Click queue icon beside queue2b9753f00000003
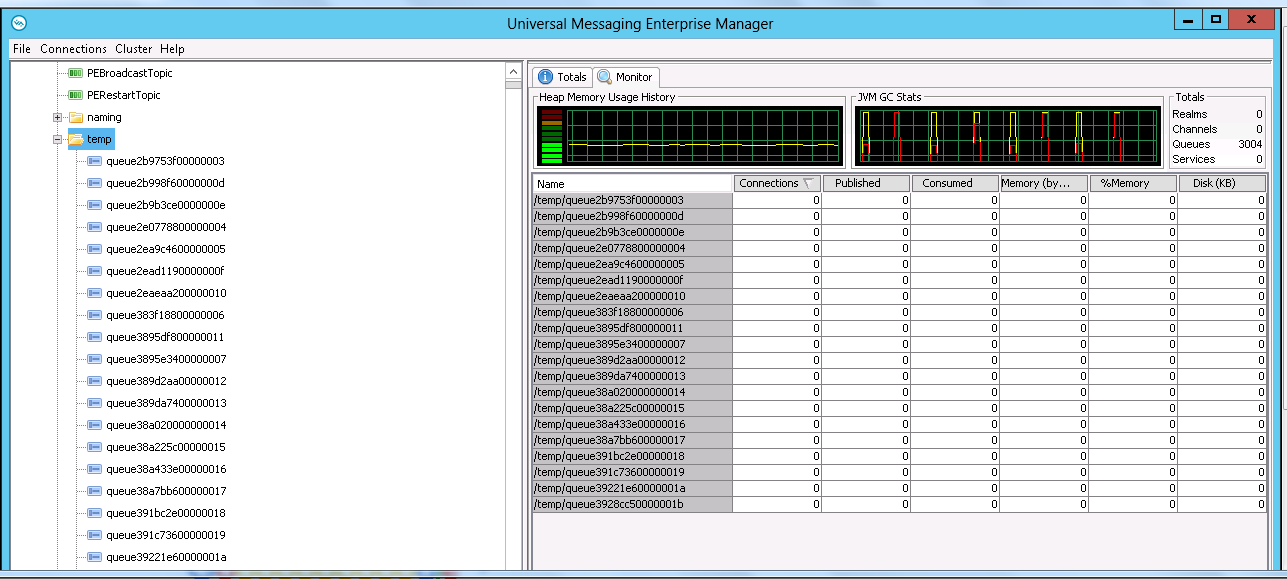Image resolution: width=1287 pixels, height=579 pixels. 95,161
